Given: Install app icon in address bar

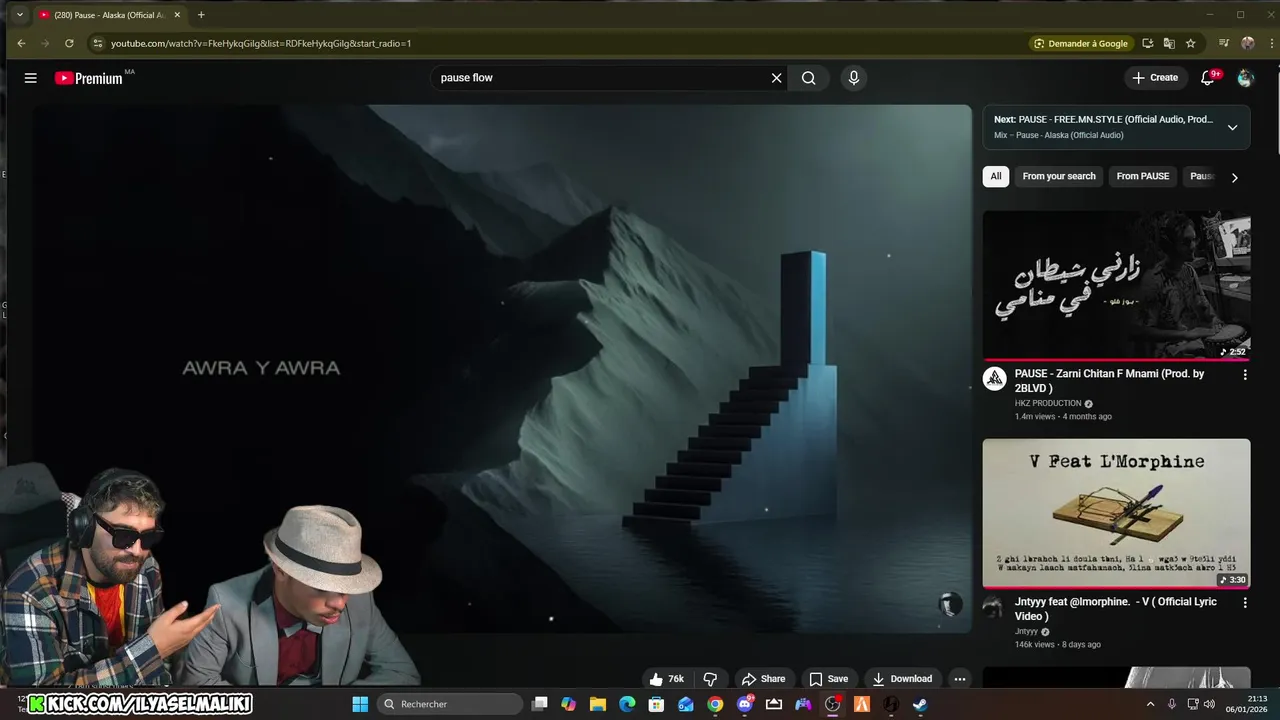Looking at the screenshot, I should point(1147,43).
